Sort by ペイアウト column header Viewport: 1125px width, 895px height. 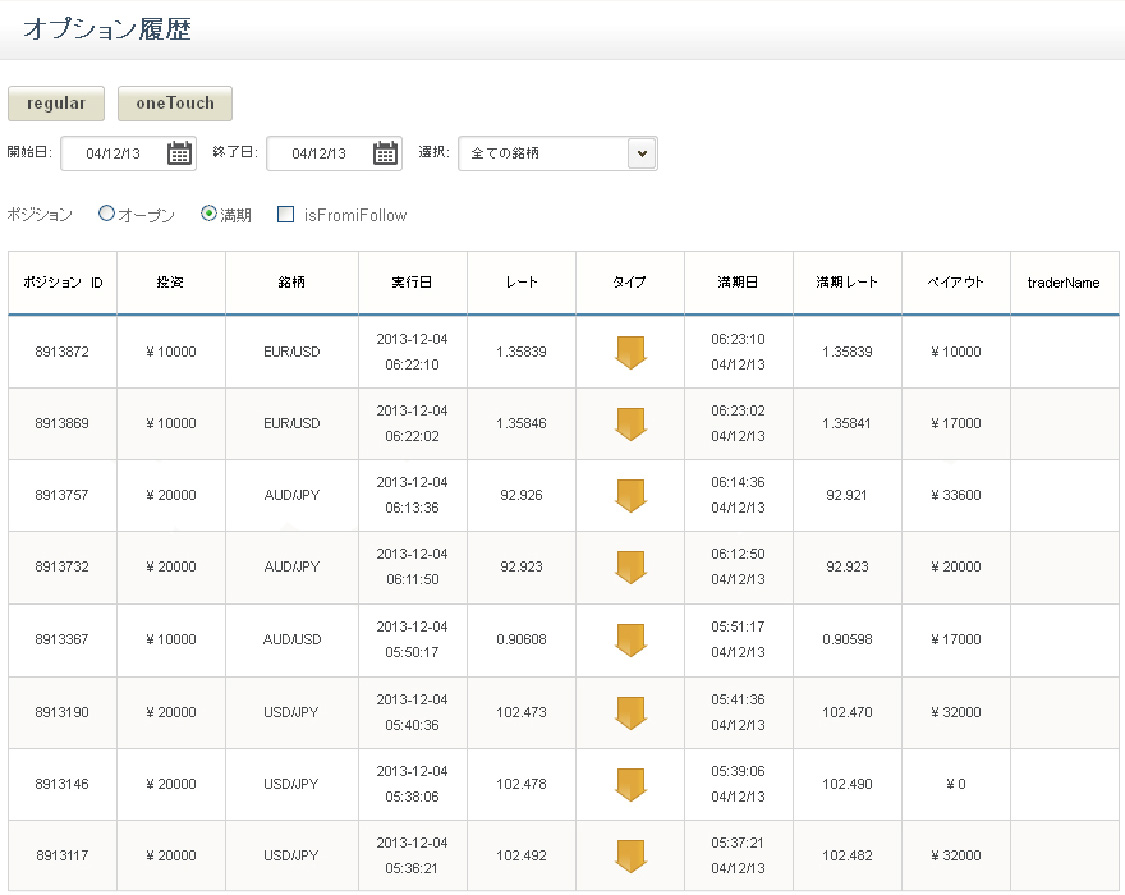pyautogui.click(x=956, y=283)
